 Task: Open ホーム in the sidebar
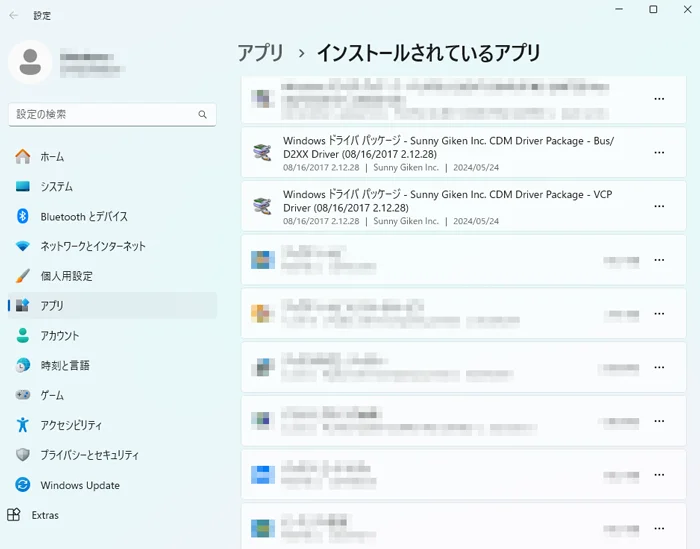pyautogui.click(x=112, y=157)
